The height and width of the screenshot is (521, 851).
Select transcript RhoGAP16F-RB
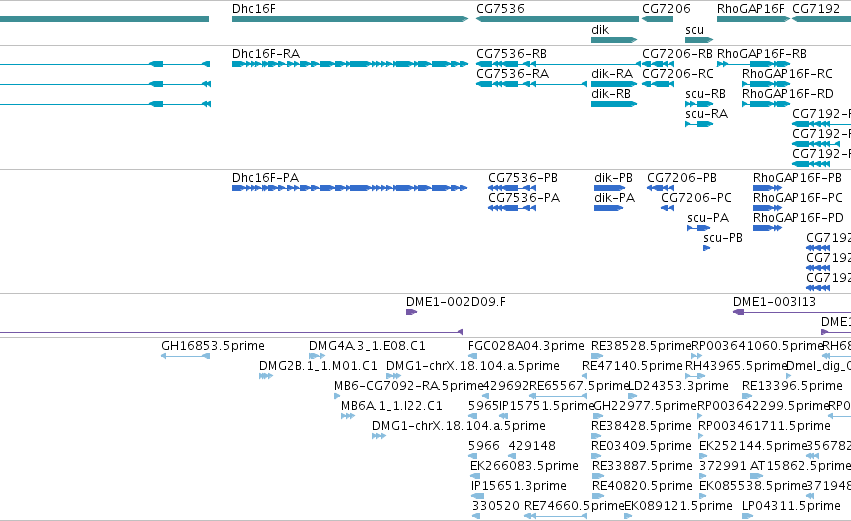tap(753, 64)
